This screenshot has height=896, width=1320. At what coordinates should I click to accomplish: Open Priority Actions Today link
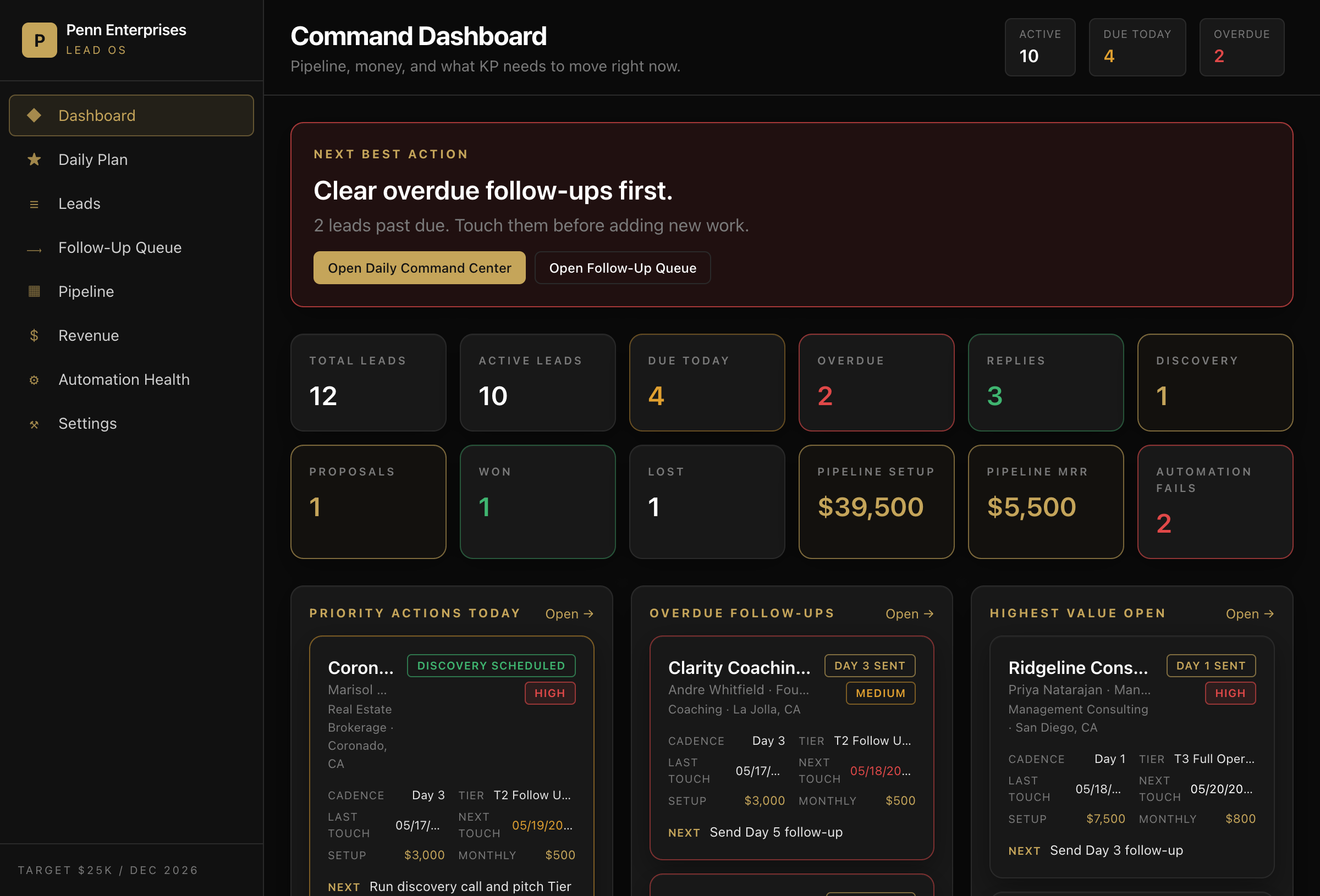pos(569,614)
